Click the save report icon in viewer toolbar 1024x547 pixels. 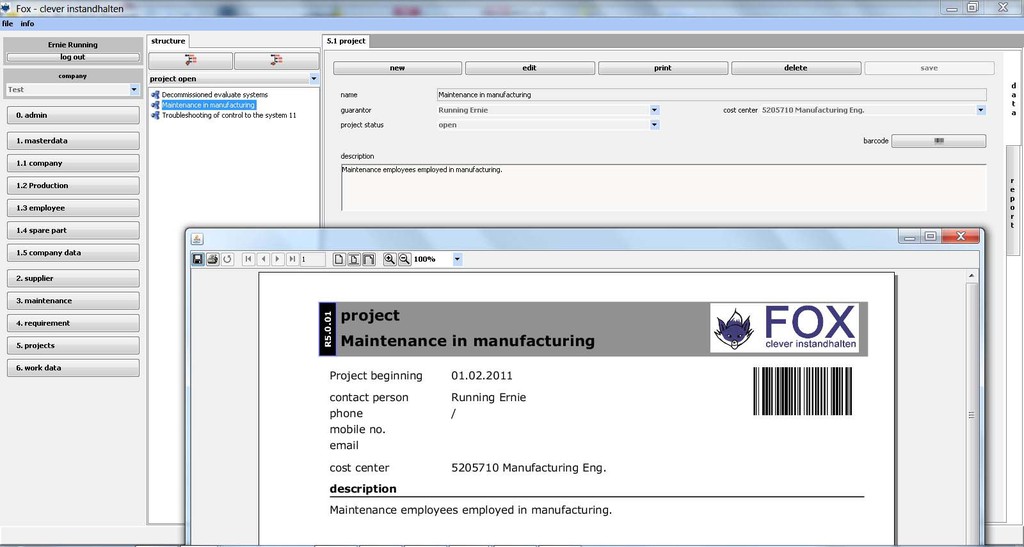[x=198, y=259]
